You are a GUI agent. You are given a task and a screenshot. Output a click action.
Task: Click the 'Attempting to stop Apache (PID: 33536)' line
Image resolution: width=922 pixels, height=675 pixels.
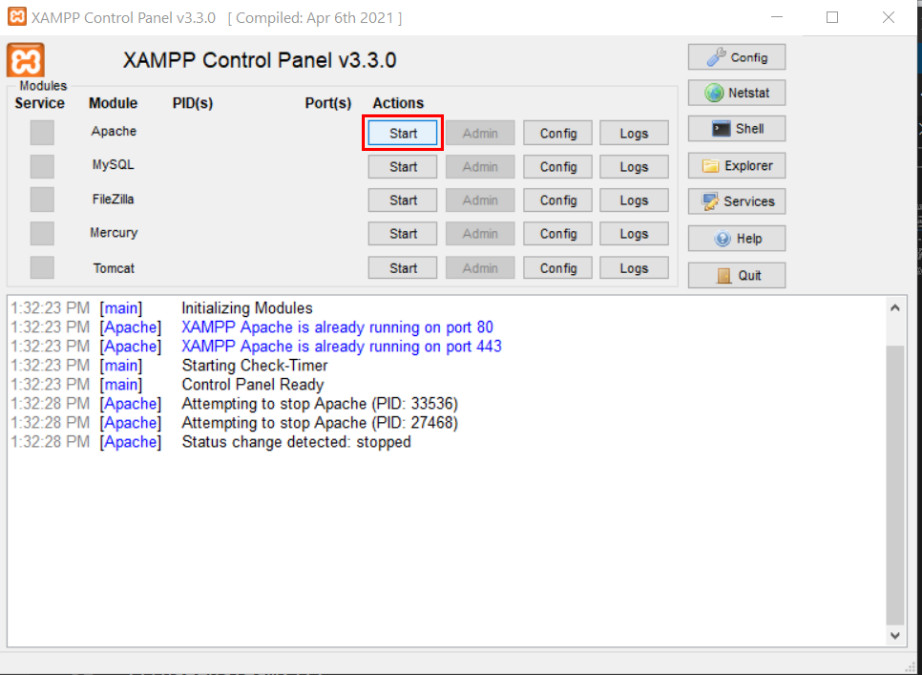tap(320, 403)
